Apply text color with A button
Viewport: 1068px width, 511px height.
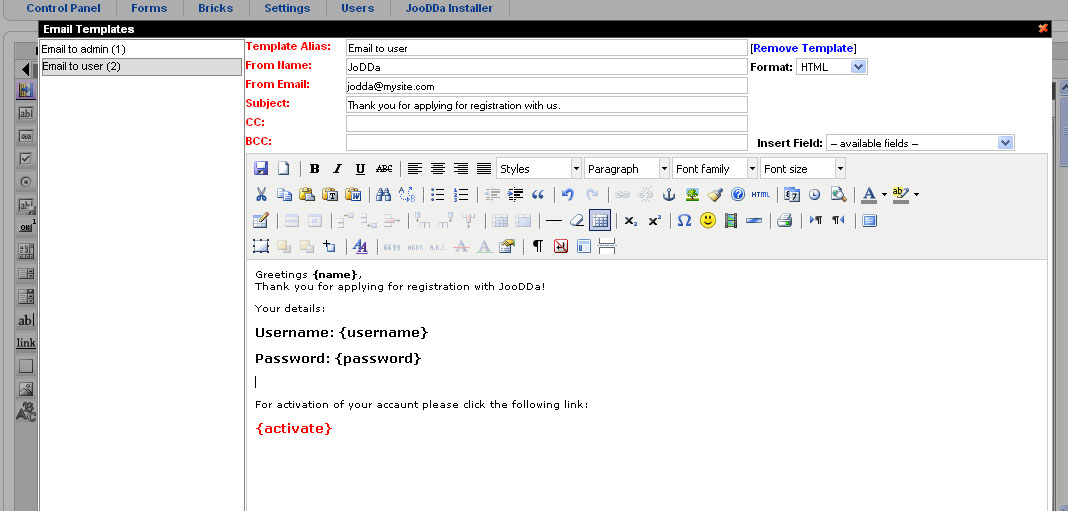(x=868, y=194)
